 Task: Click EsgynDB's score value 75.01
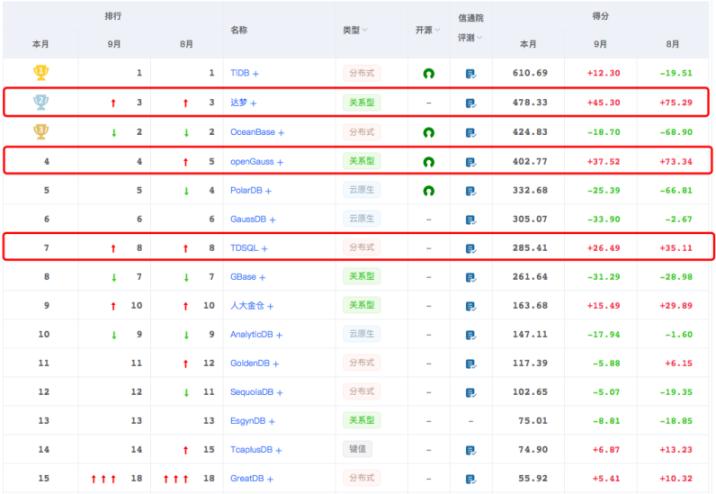(532, 420)
